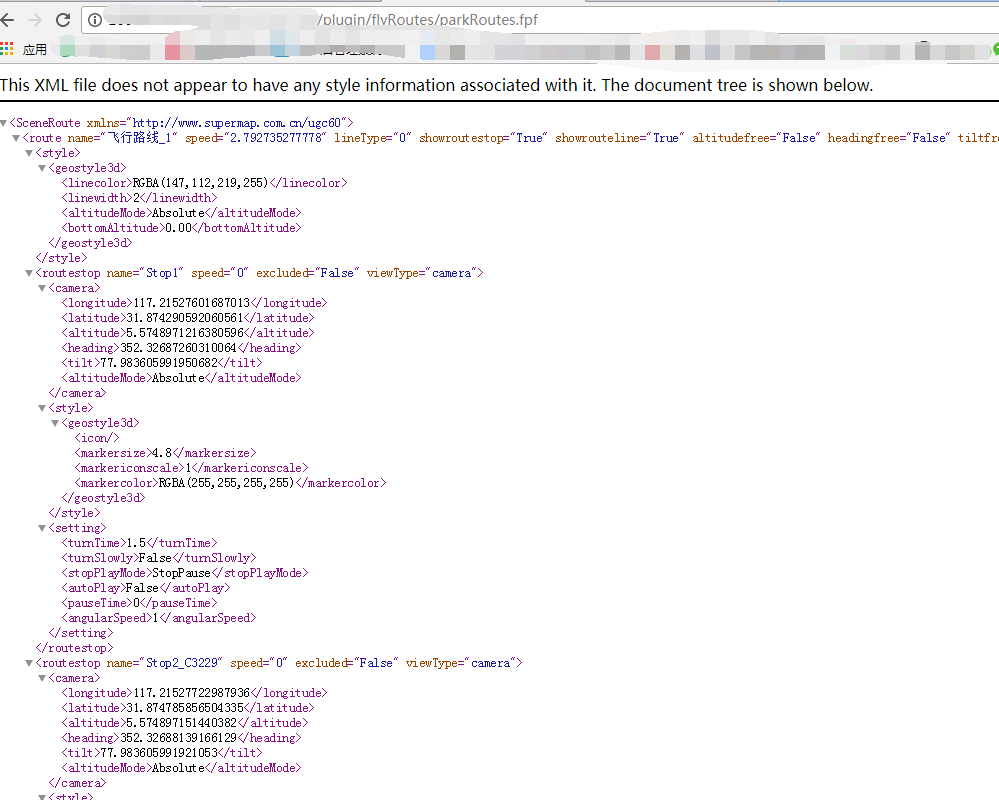
Task: Collapse the geostyle3d node containing linecolor
Action: click(x=42, y=168)
